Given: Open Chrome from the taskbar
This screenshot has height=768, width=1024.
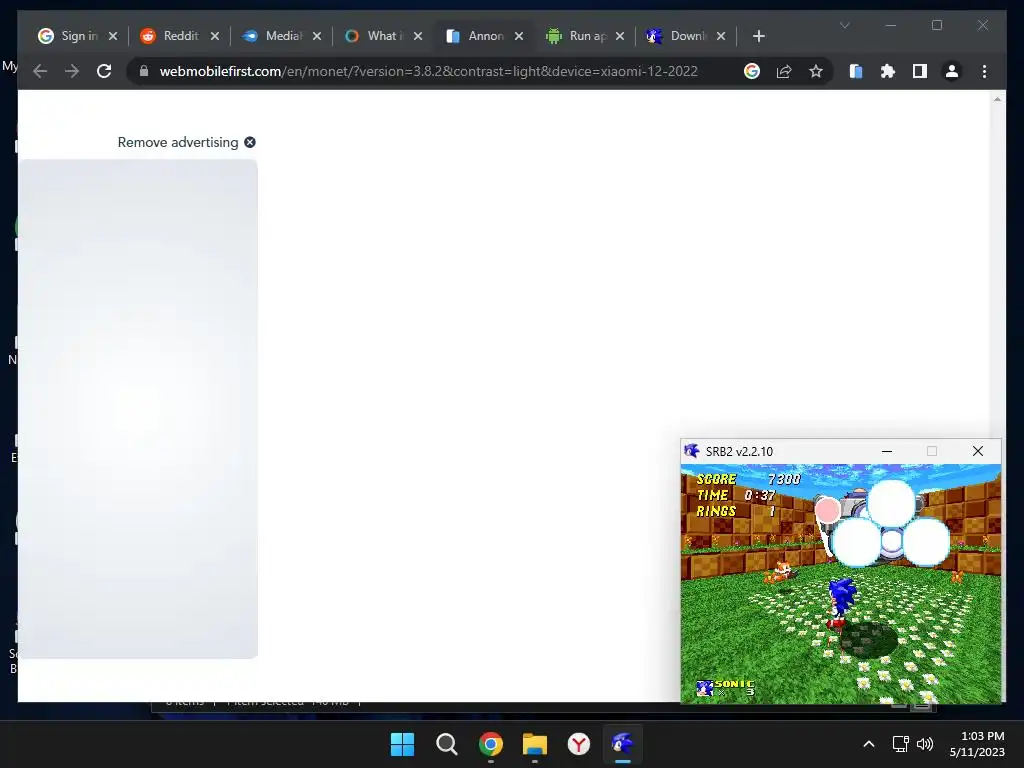Looking at the screenshot, I should tap(490, 744).
